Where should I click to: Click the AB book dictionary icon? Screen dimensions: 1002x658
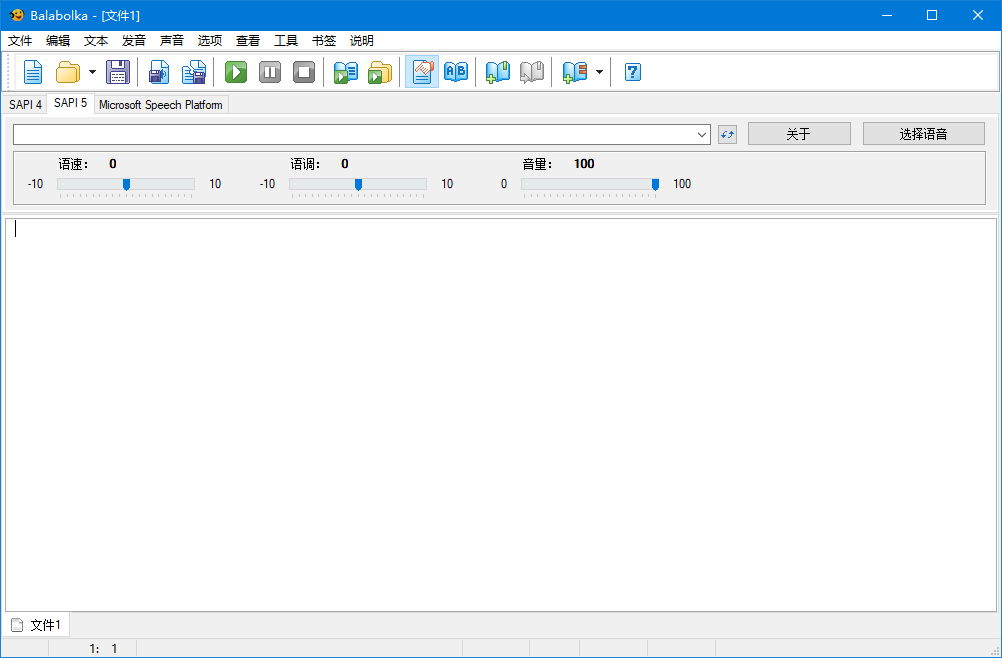(x=456, y=72)
